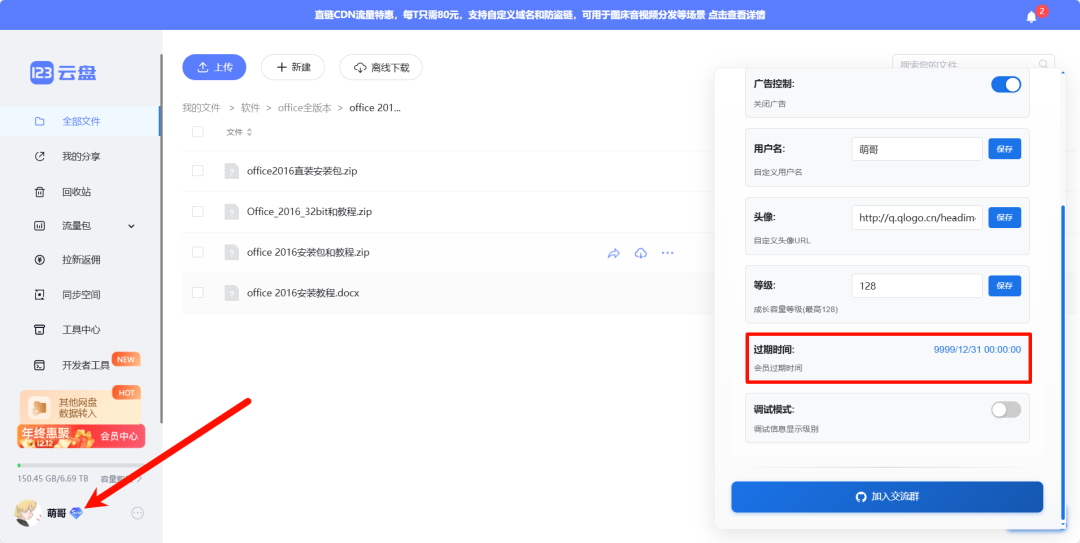Select checkbox for office 2016安装包和教程.zip
The width and height of the screenshot is (1080, 543).
pos(198,252)
